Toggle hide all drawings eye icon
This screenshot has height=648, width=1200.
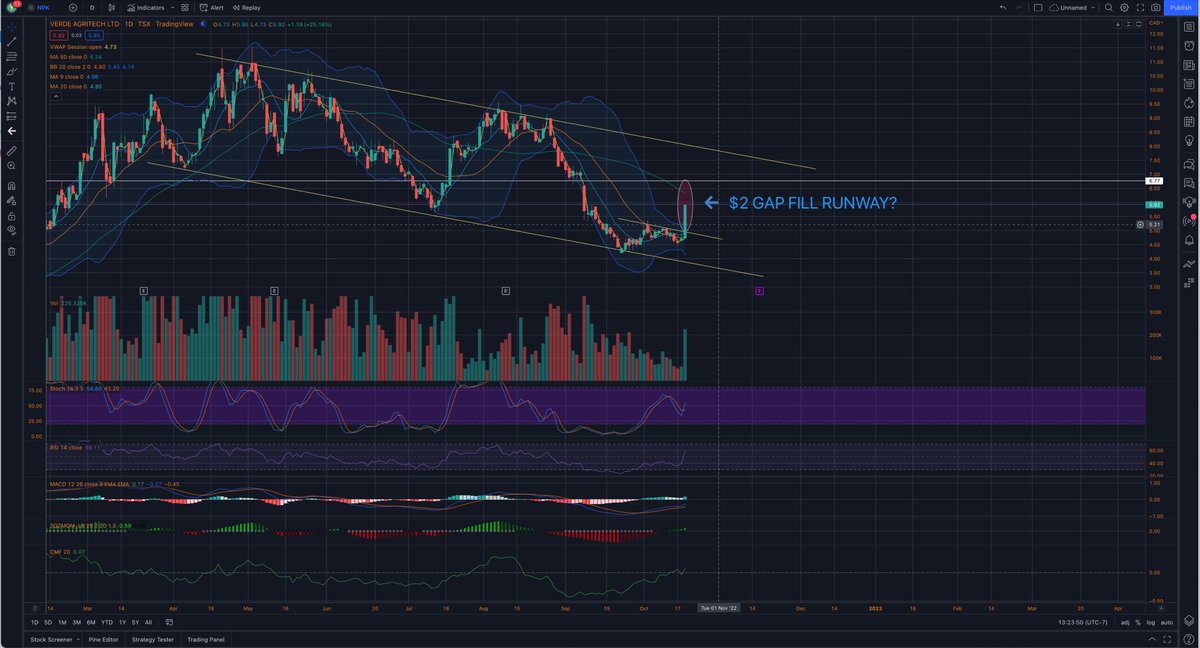[12, 230]
